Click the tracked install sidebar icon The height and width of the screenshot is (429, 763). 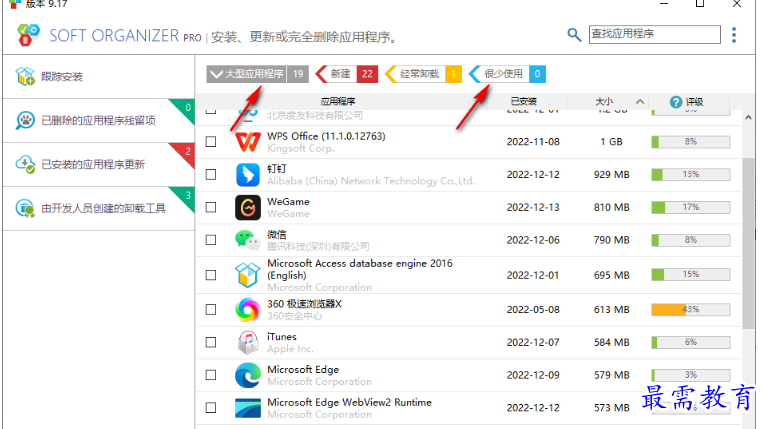25,76
